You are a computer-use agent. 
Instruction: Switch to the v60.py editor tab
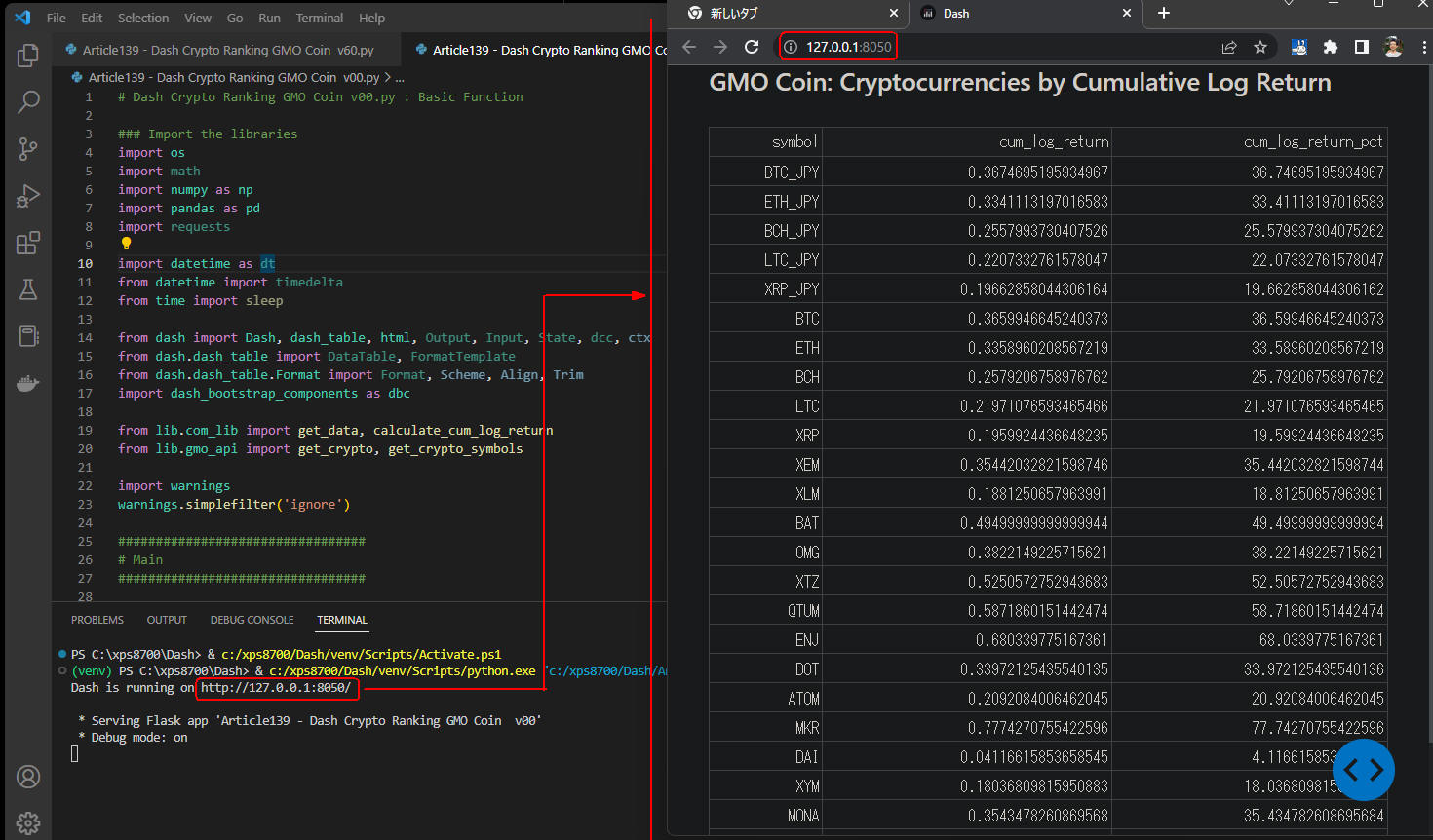[x=227, y=50]
